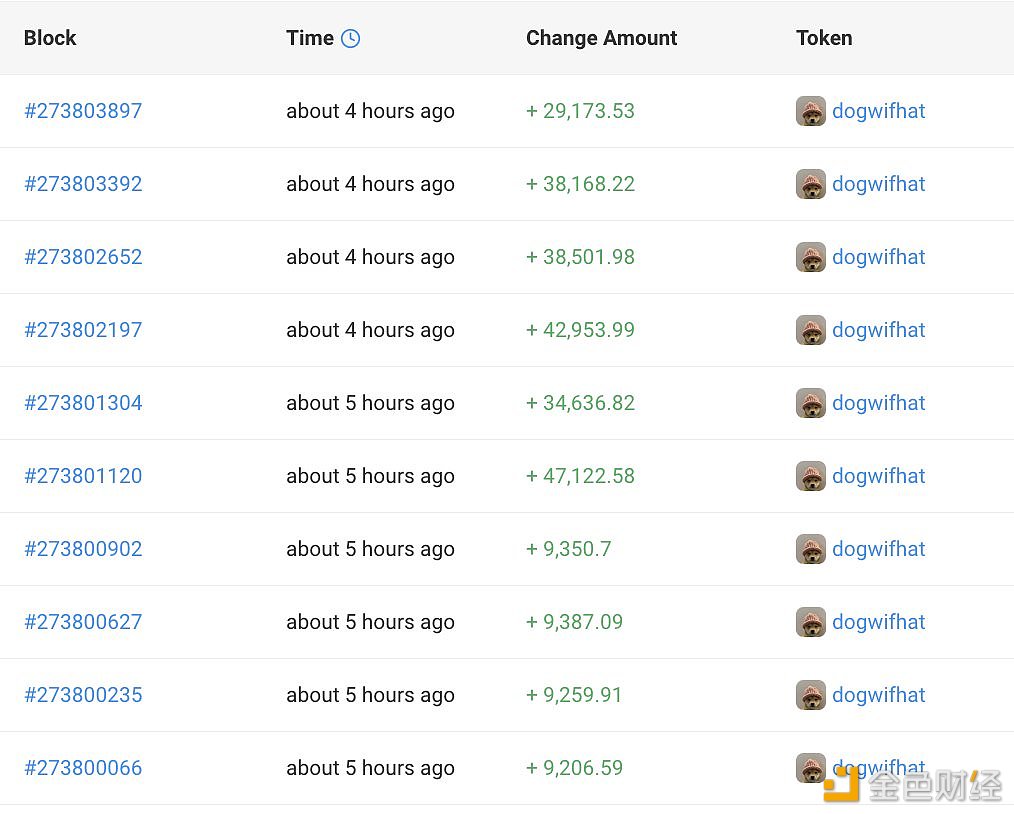The width and height of the screenshot is (1014, 814).
Task: Select time text in row #273800902
Action: point(371,550)
